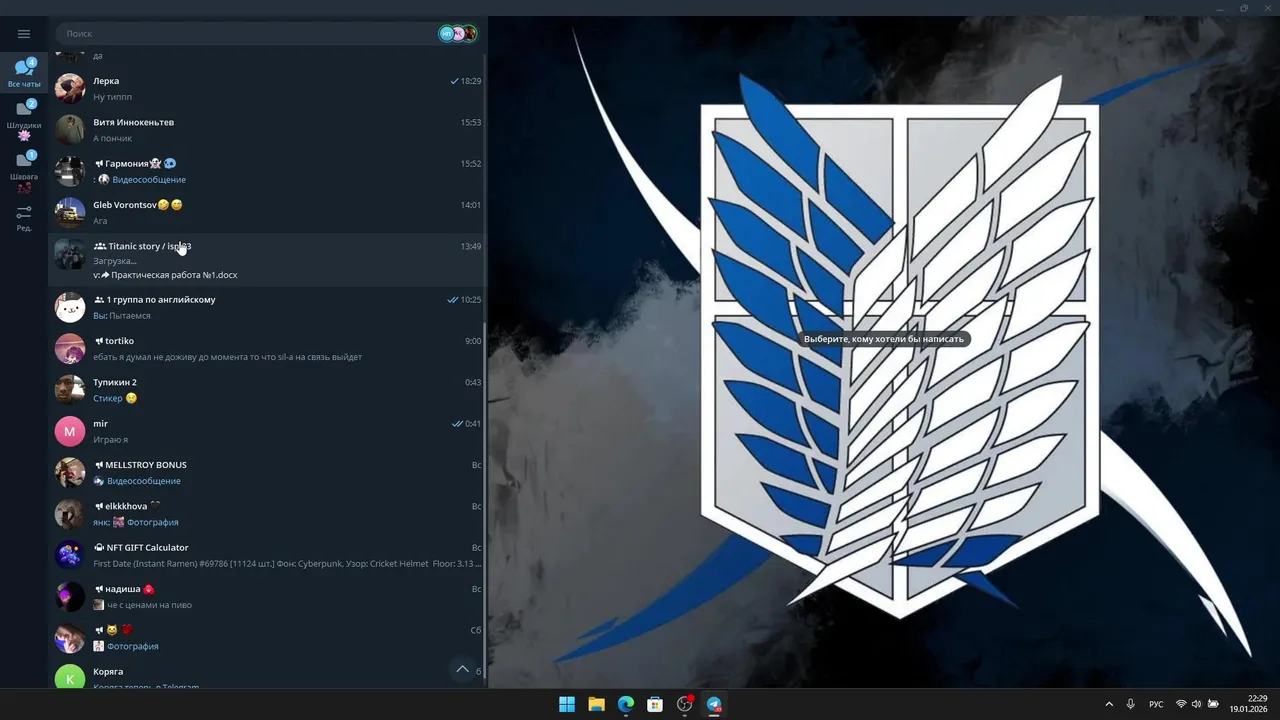The height and width of the screenshot is (720, 1280).
Task: Click "Видеосообщение" preview under MELLSTROY BONUS
Action: tap(144, 481)
